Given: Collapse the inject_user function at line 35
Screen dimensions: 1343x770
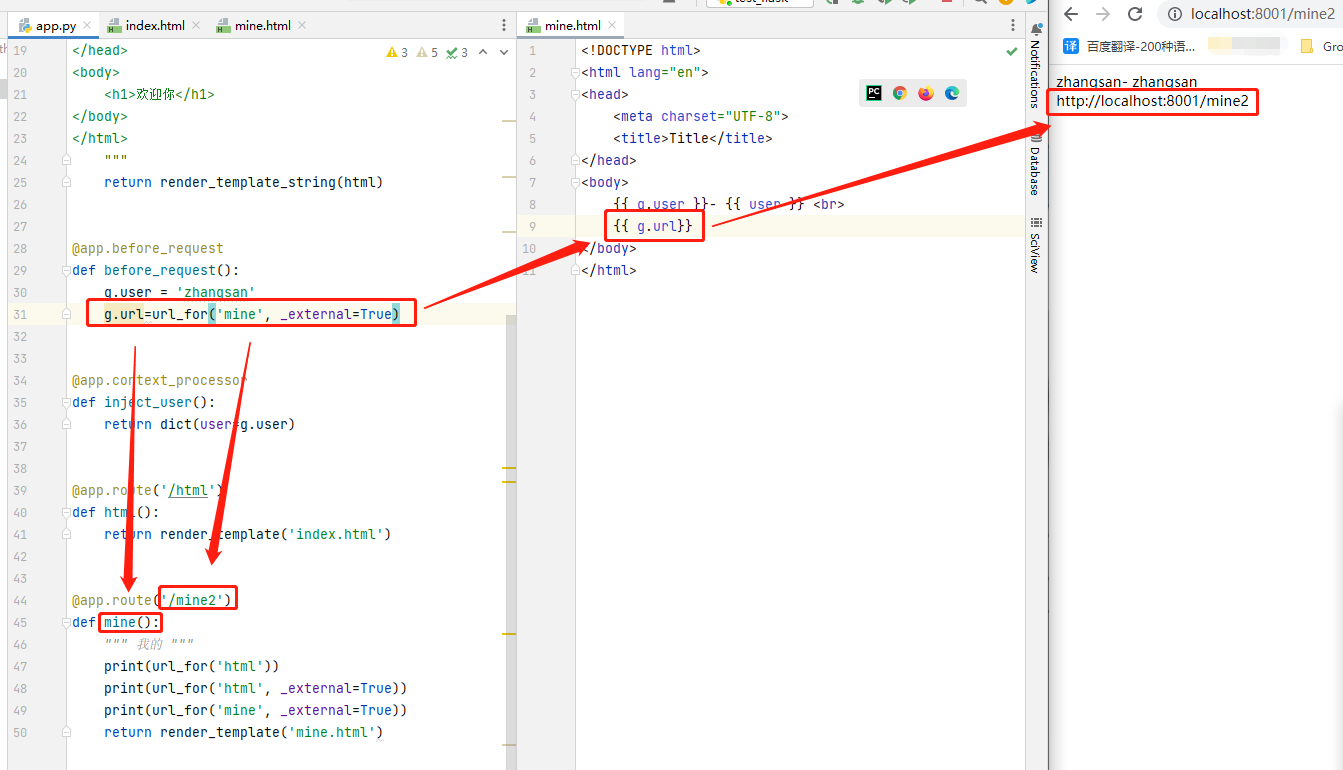Looking at the screenshot, I should click(x=66, y=402).
